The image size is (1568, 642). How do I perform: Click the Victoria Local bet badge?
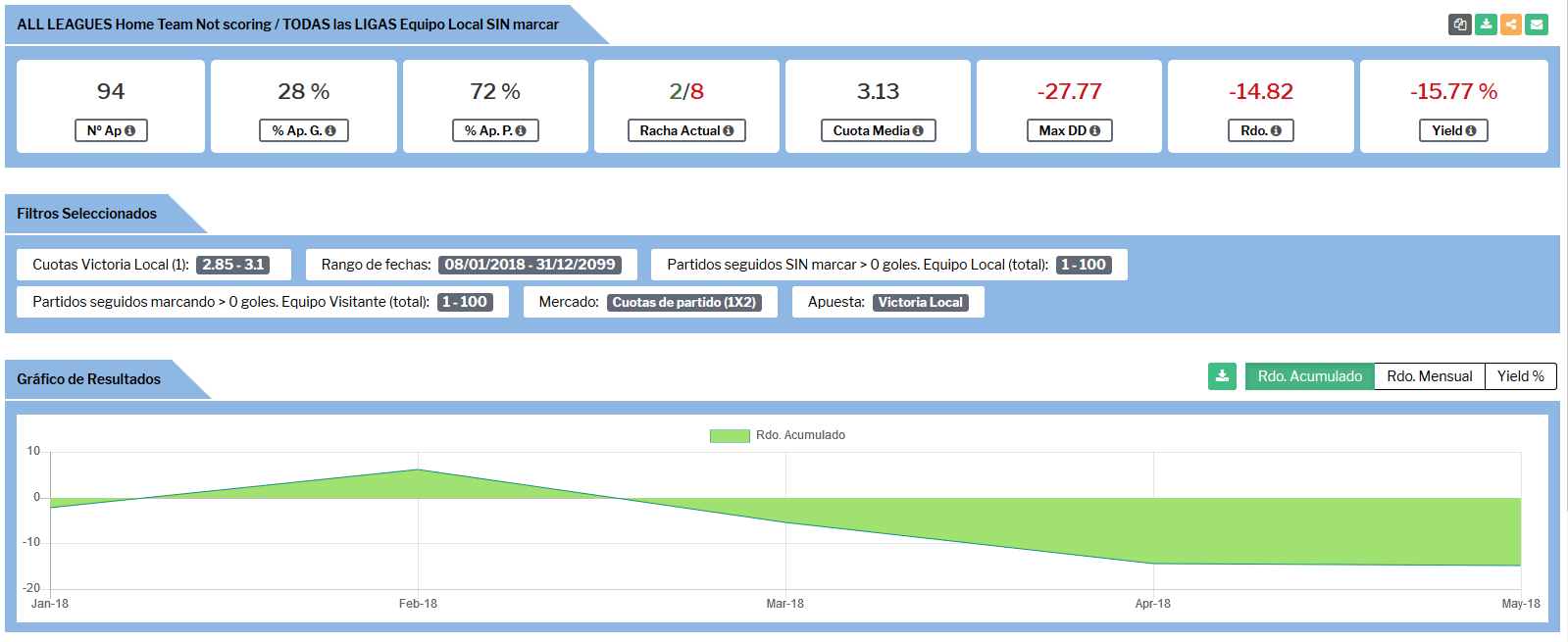pos(920,303)
